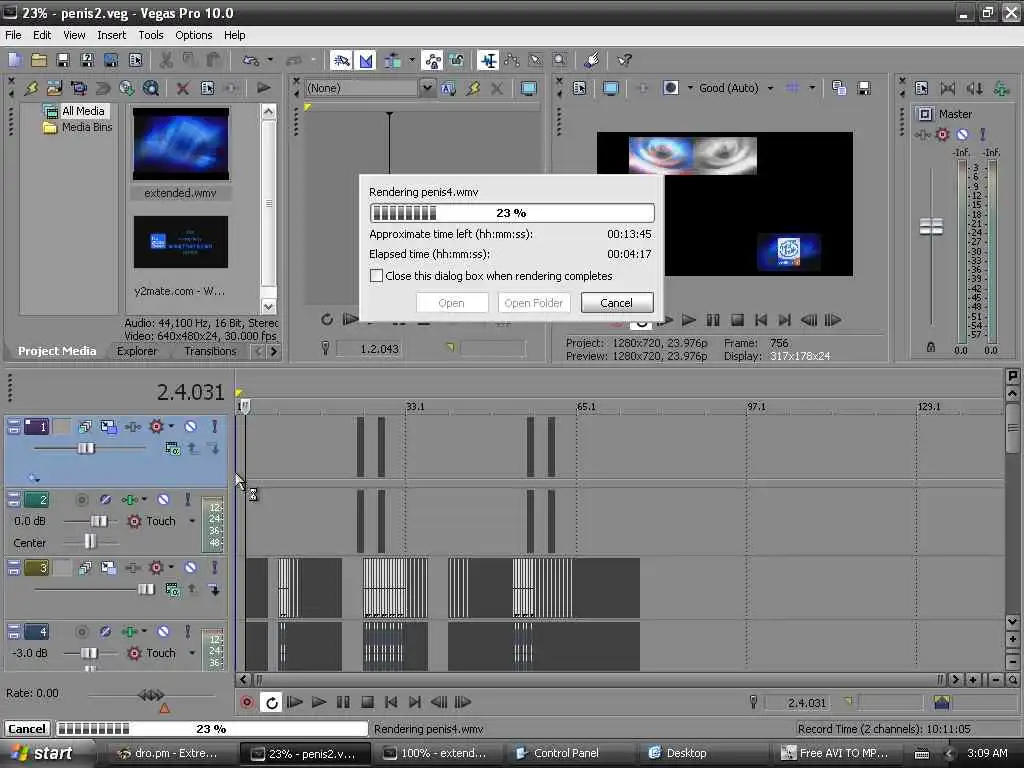Click the Open folder icon in toolbar
The height and width of the screenshot is (768, 1024).
(39, 61)
